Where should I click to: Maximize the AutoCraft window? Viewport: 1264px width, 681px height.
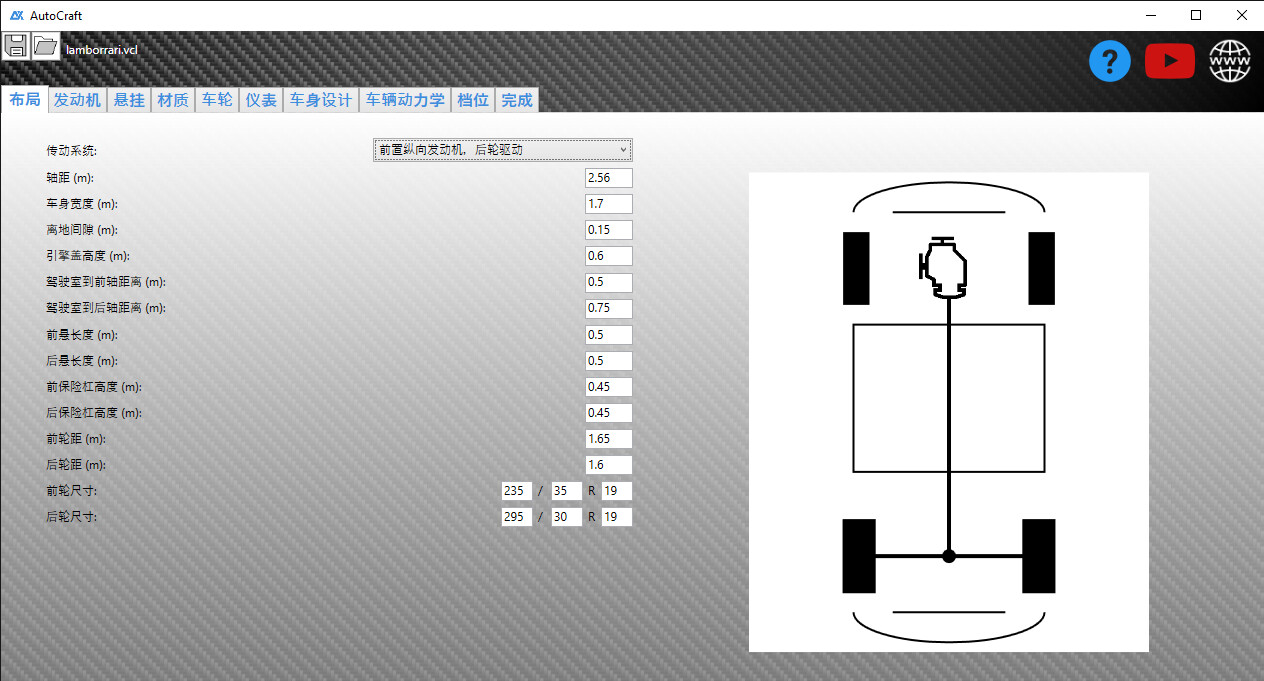click(1196, 15)
